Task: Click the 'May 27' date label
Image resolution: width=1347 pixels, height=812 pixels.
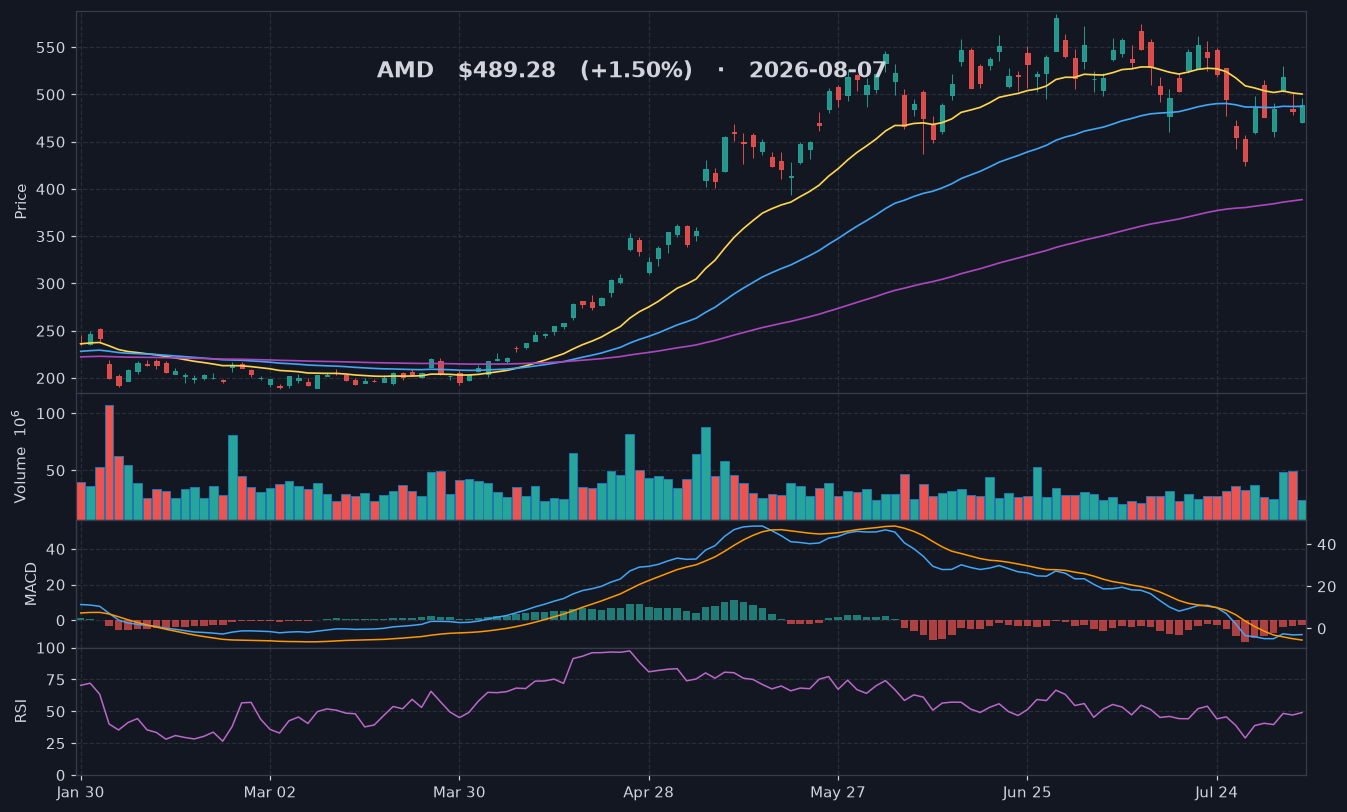Action: (x=837, y=794)
